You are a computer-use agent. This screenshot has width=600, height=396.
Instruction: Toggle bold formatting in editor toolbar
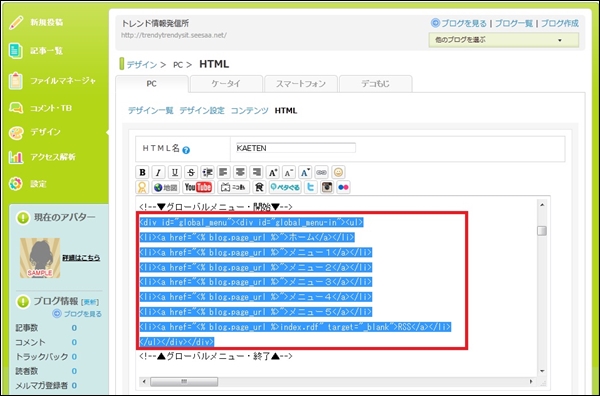point(142,173)
